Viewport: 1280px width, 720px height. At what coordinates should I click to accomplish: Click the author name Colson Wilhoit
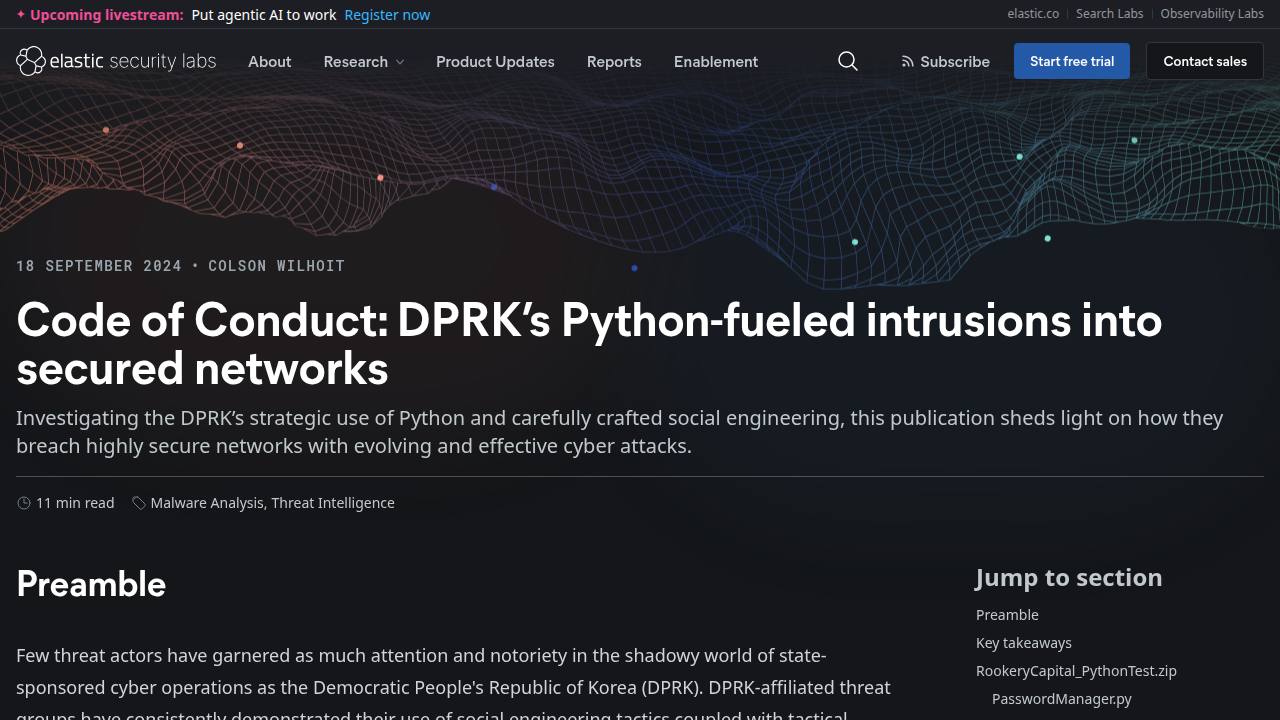pyautogui.click(x=276, y=266)
